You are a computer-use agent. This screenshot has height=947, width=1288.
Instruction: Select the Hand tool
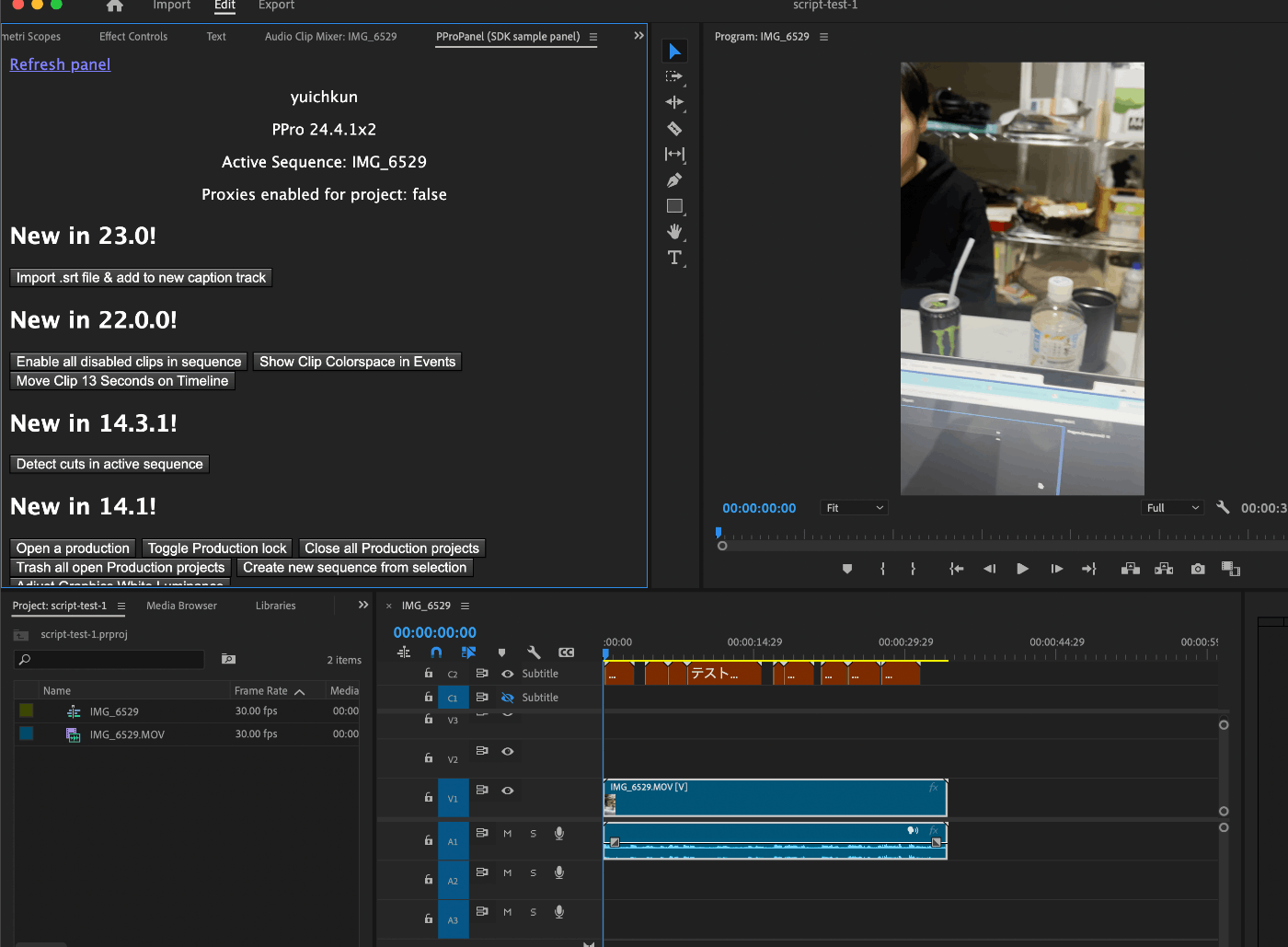coord(674,231)
